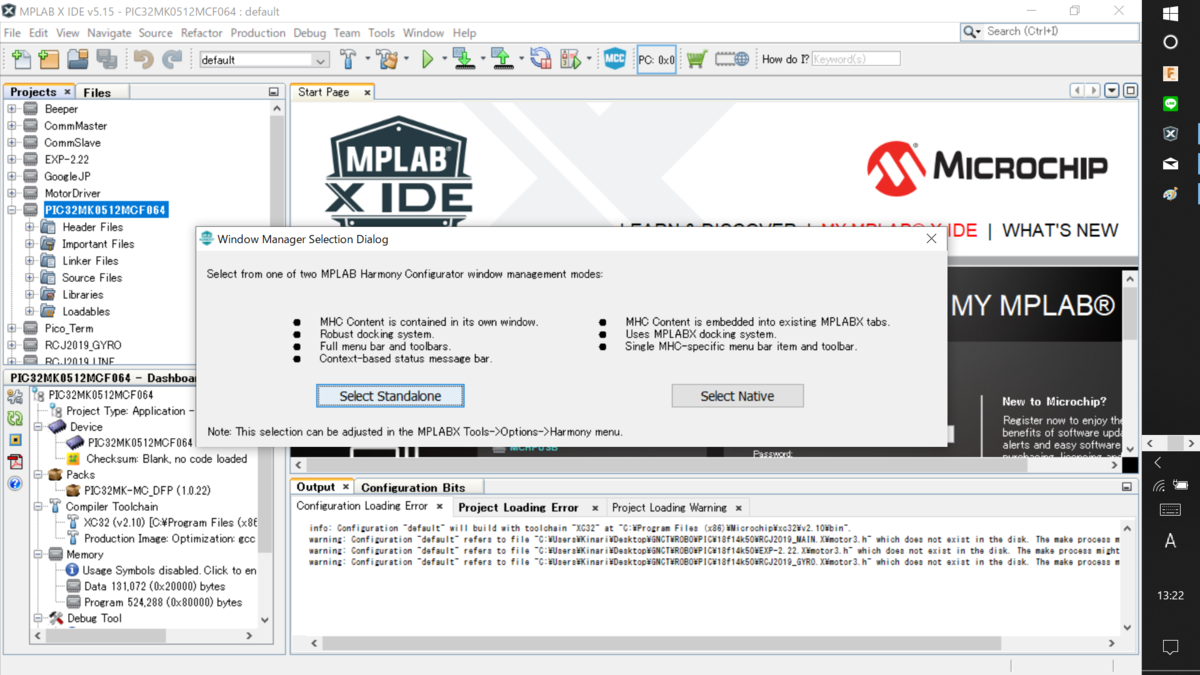Expand the Beeper project node

click(x=12, y=109)
